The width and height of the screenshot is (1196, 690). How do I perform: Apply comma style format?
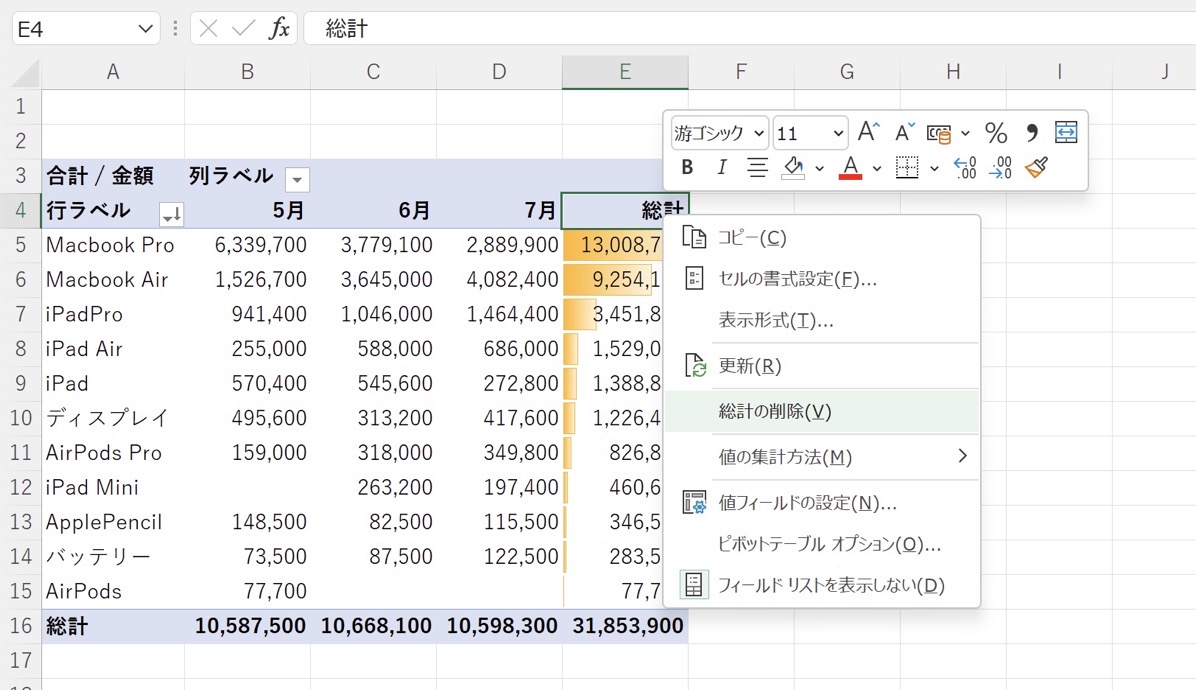pos(1031,133)
